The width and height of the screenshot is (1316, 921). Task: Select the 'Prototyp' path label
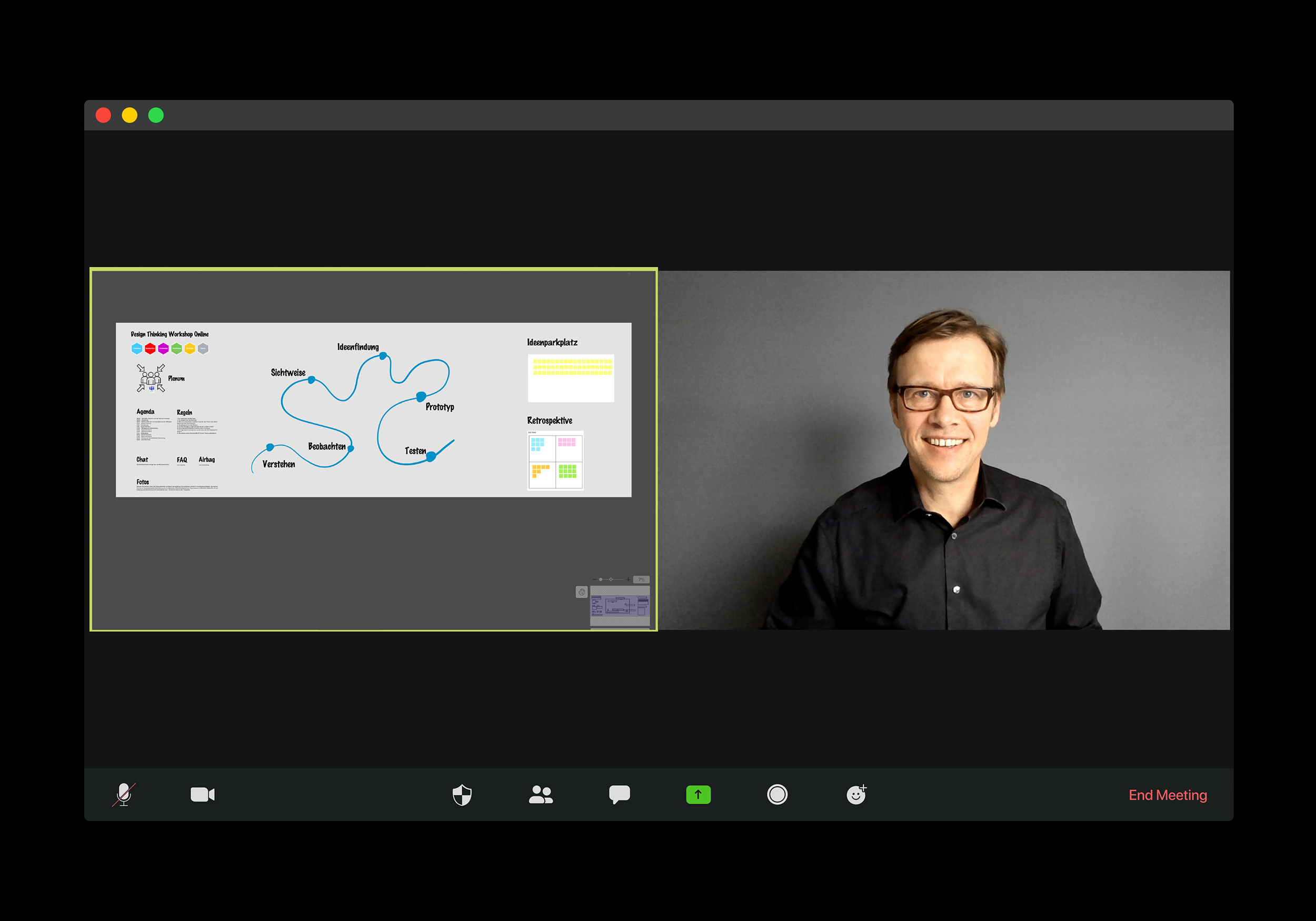440,407
